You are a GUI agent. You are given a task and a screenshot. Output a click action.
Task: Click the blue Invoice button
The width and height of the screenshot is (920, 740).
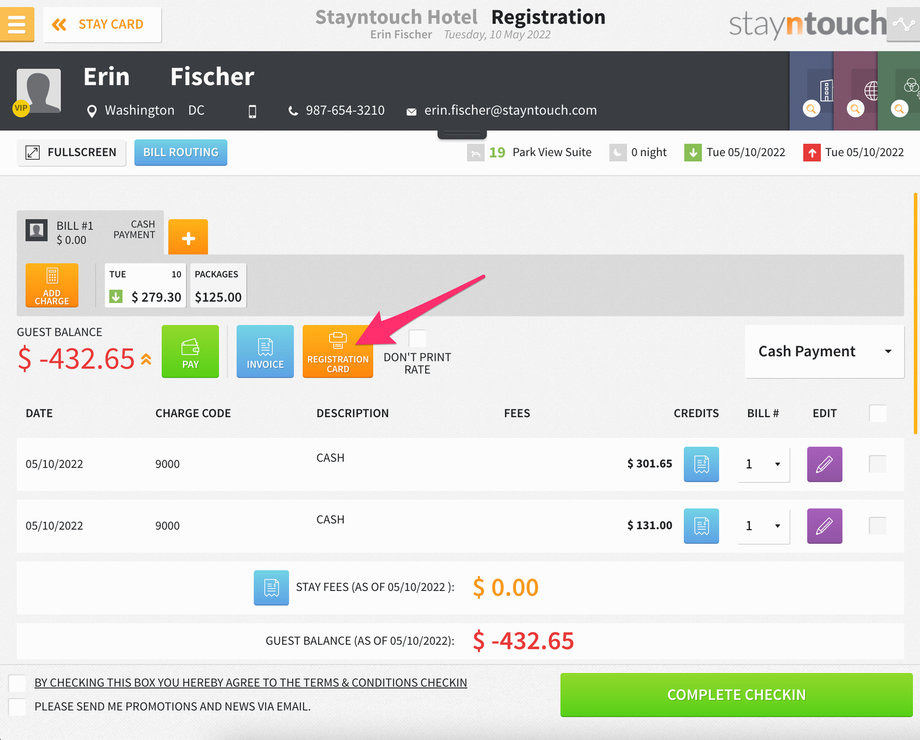265,351
